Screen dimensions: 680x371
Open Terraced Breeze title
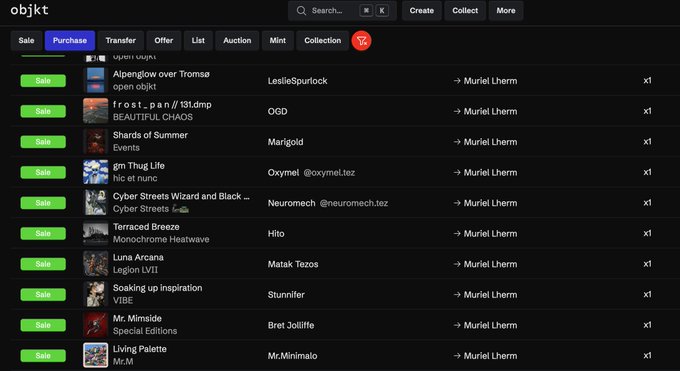[x=146, y=227]
